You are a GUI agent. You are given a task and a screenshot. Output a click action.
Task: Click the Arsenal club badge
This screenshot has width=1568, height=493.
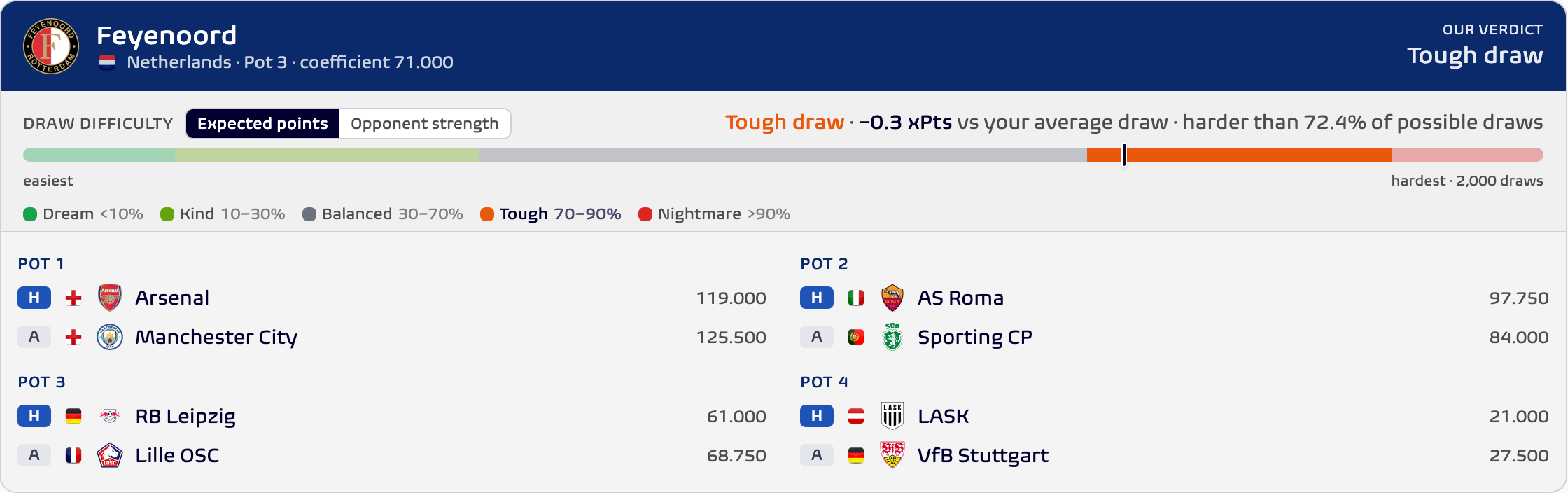(110, 298)
